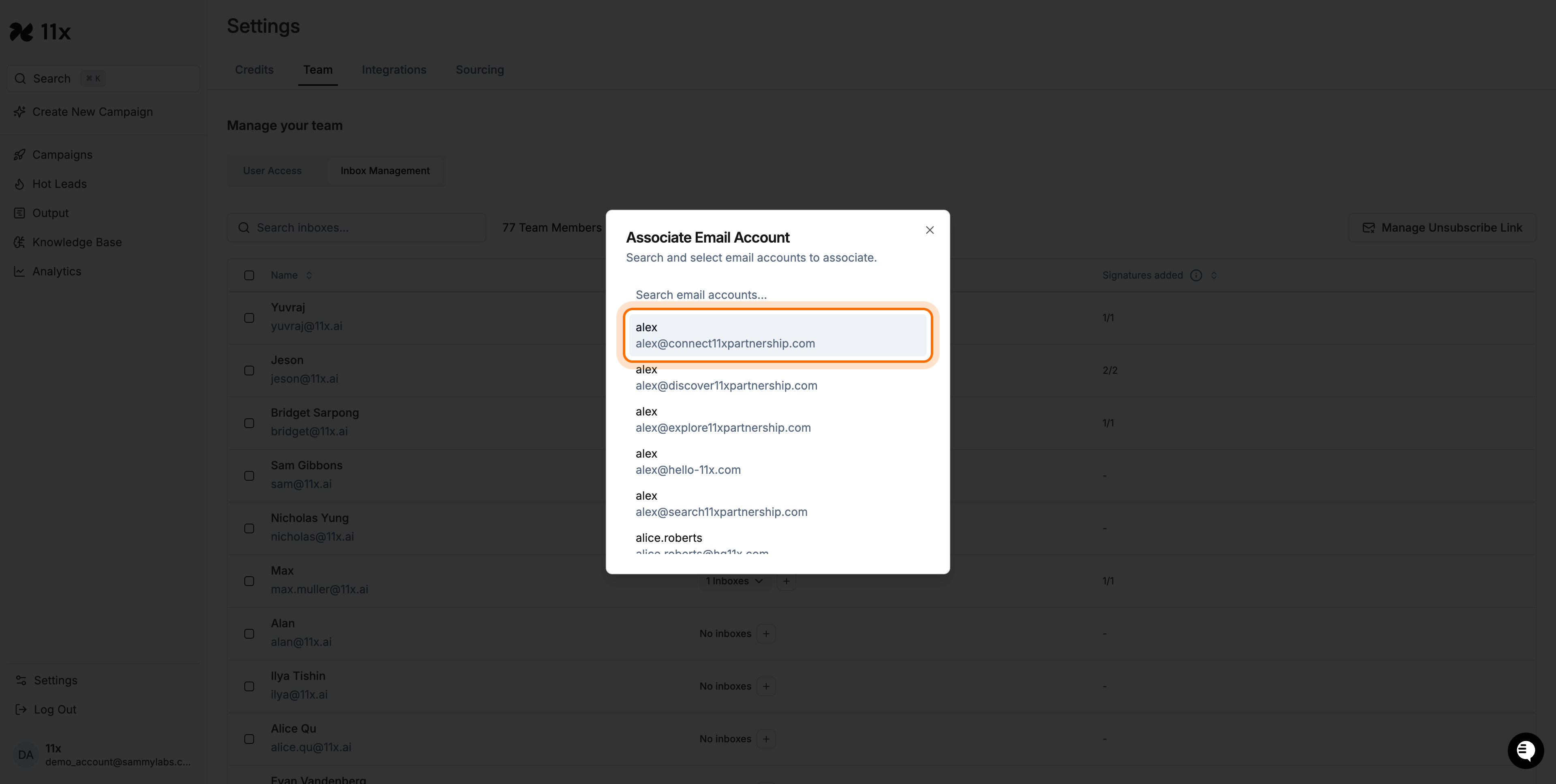Close the Associate Email Account dialog
The height and width of the screenshot is (784, 1556).
[x=930, y=230]
